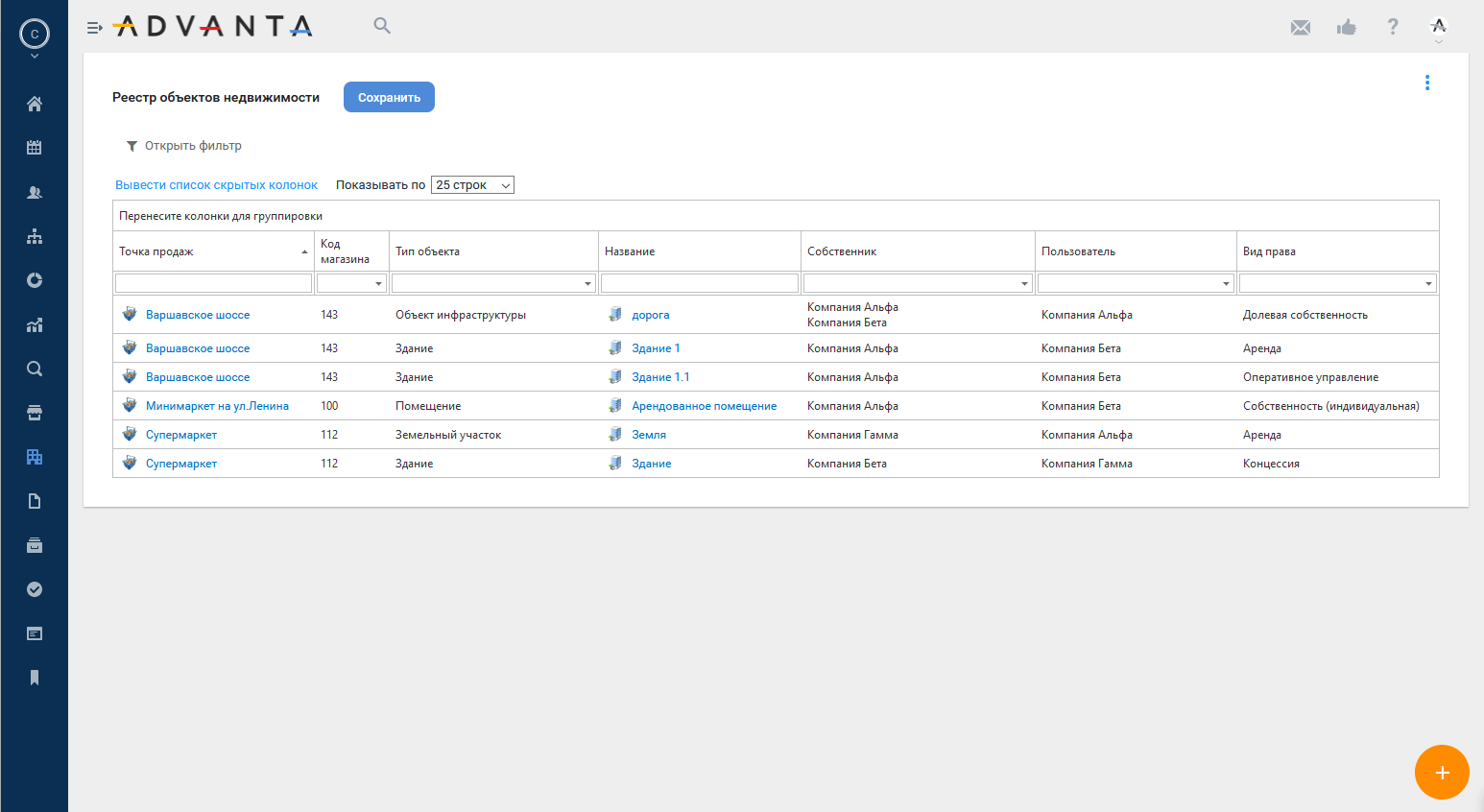Open the news panel icon in sidebar

point(35,633)
